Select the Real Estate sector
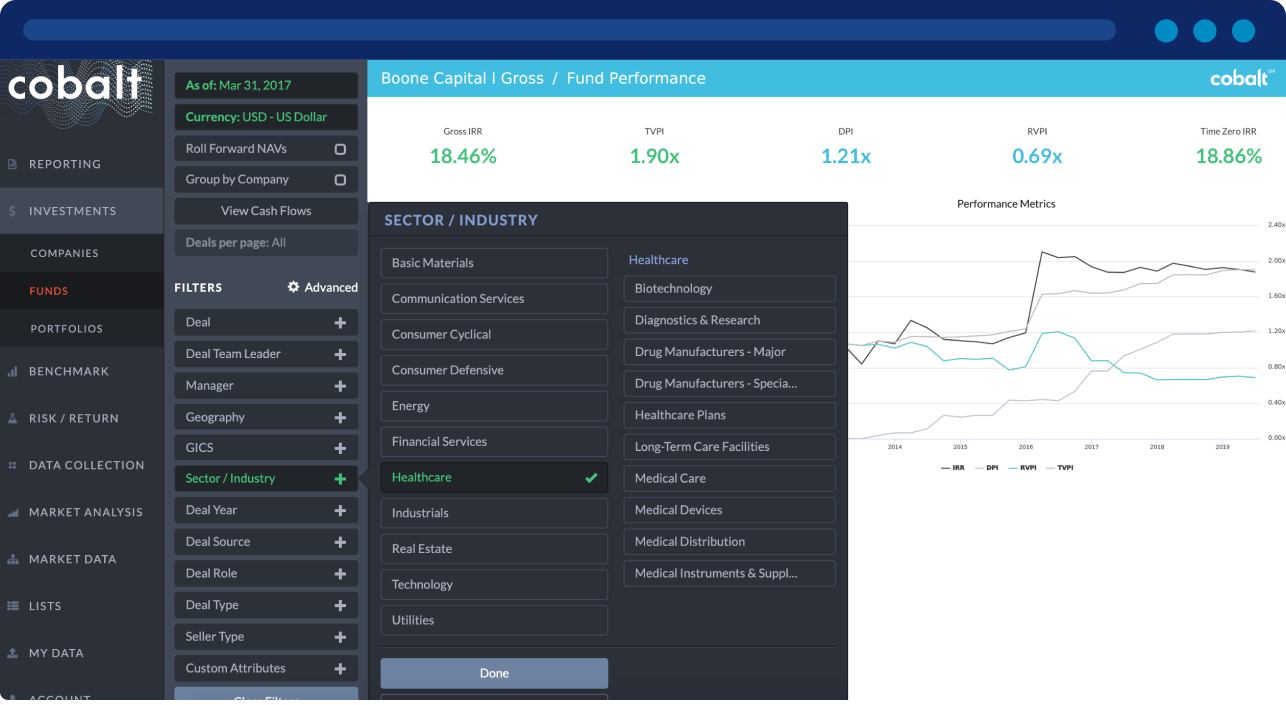1286x705 pixels. pyautogui.click(x=494, y=549)
